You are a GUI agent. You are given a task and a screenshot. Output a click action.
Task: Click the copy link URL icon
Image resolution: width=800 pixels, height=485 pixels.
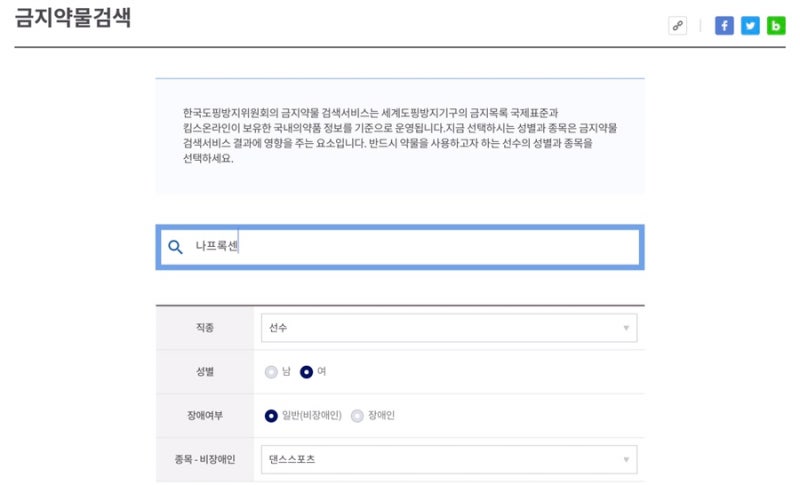click(678, 26)
